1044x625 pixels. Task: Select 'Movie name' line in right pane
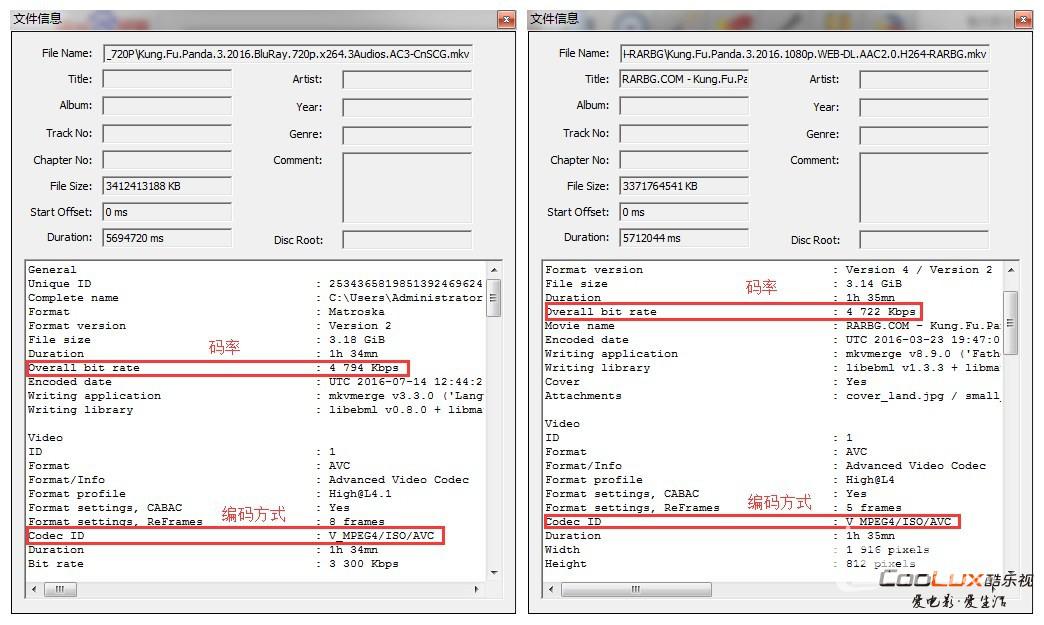(x=773, y=325)
